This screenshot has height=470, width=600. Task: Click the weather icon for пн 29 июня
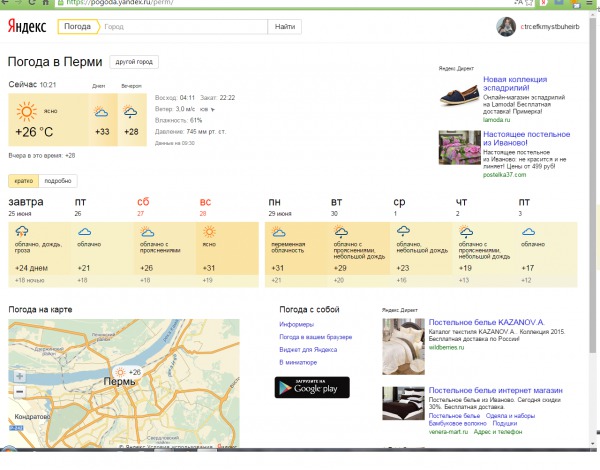tap(278, 231)
